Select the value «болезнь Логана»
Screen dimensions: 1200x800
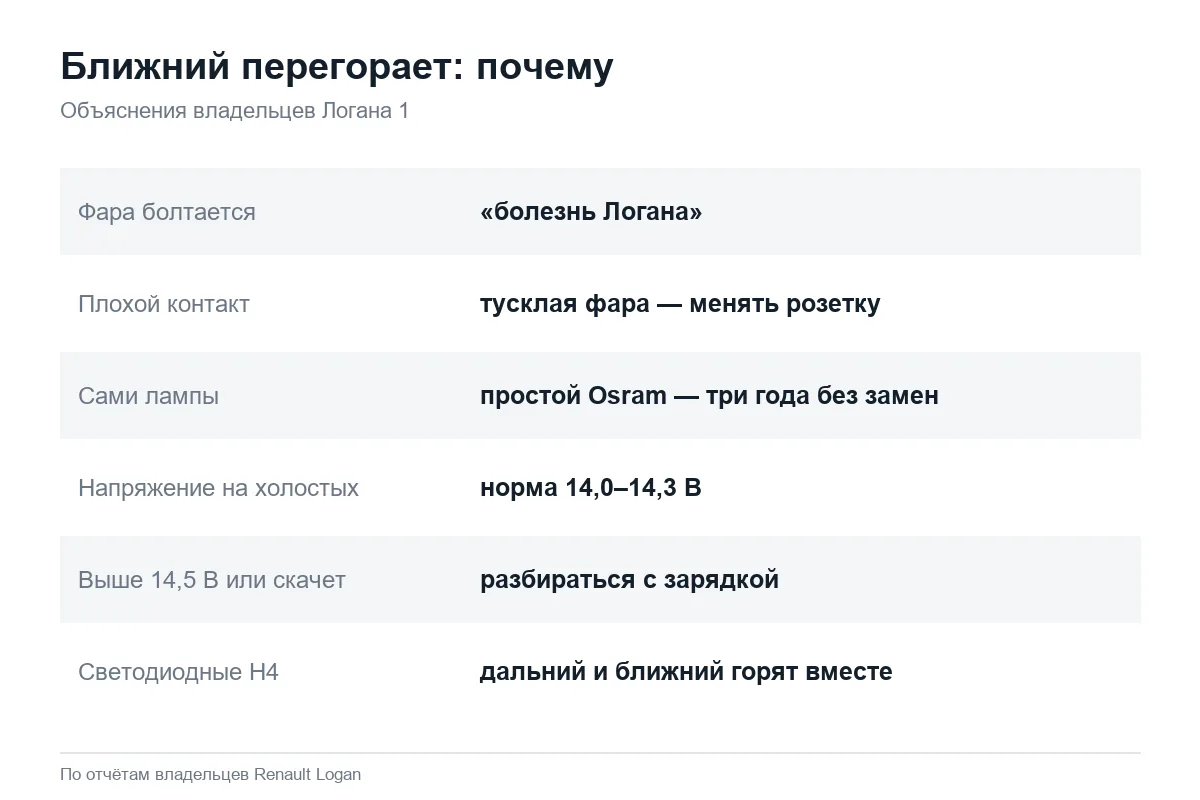point(591,212)
